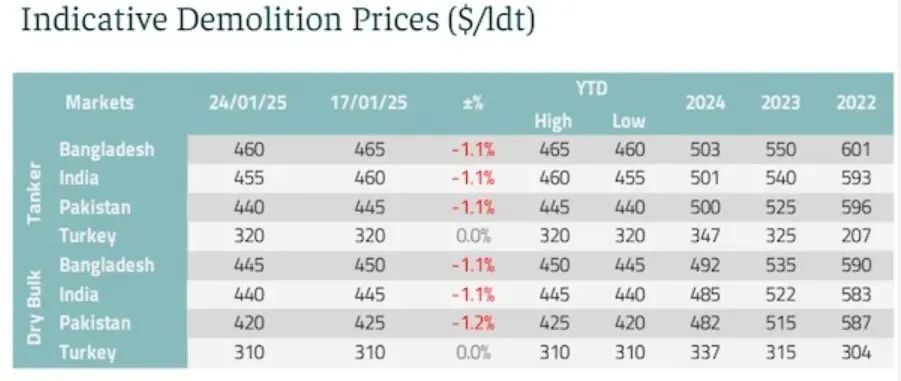Click the Markets column header

coord(99,103)
